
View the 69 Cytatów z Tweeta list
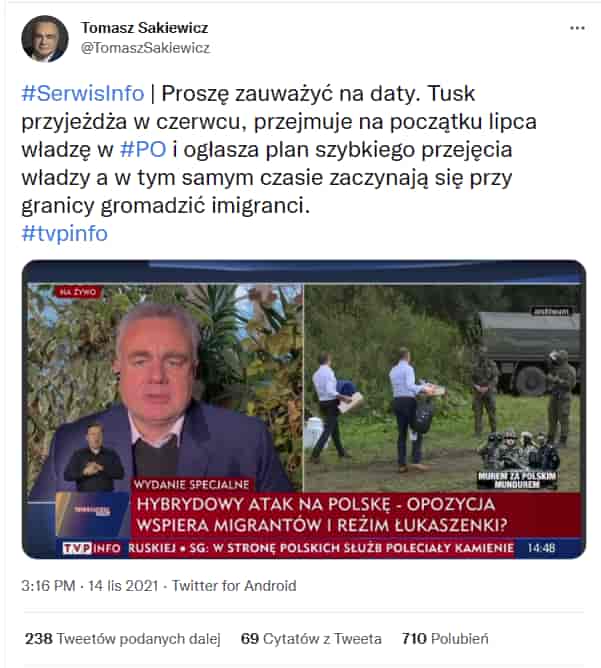point(311,639)
